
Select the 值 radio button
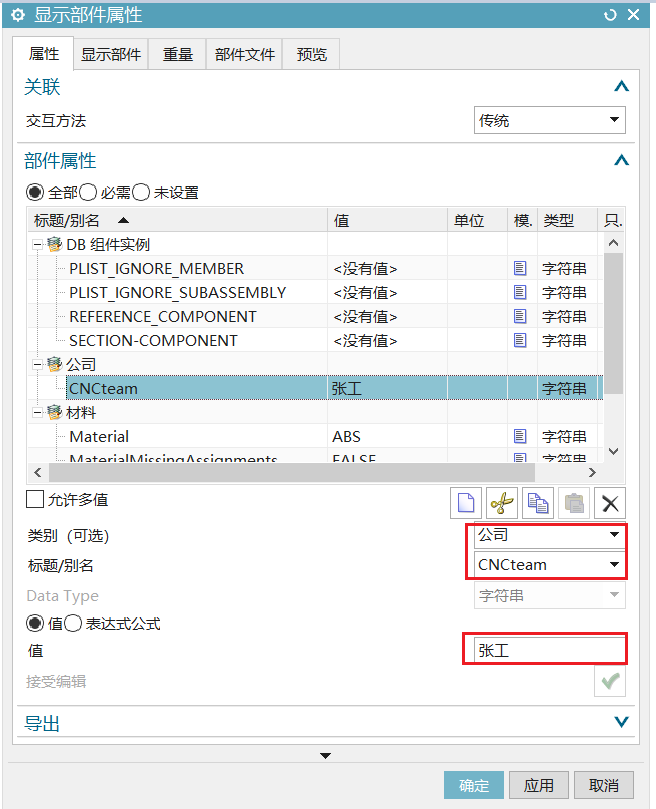tap(35, 624)
